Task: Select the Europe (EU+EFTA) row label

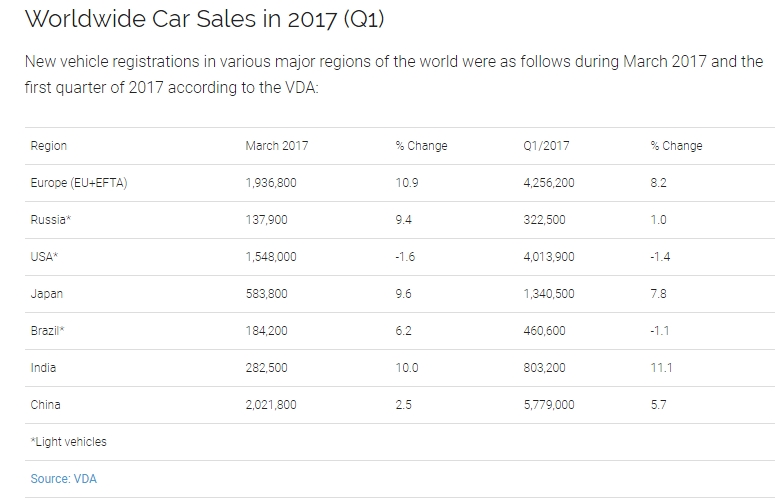Action: pyautogui.click(x=80, y=183)
